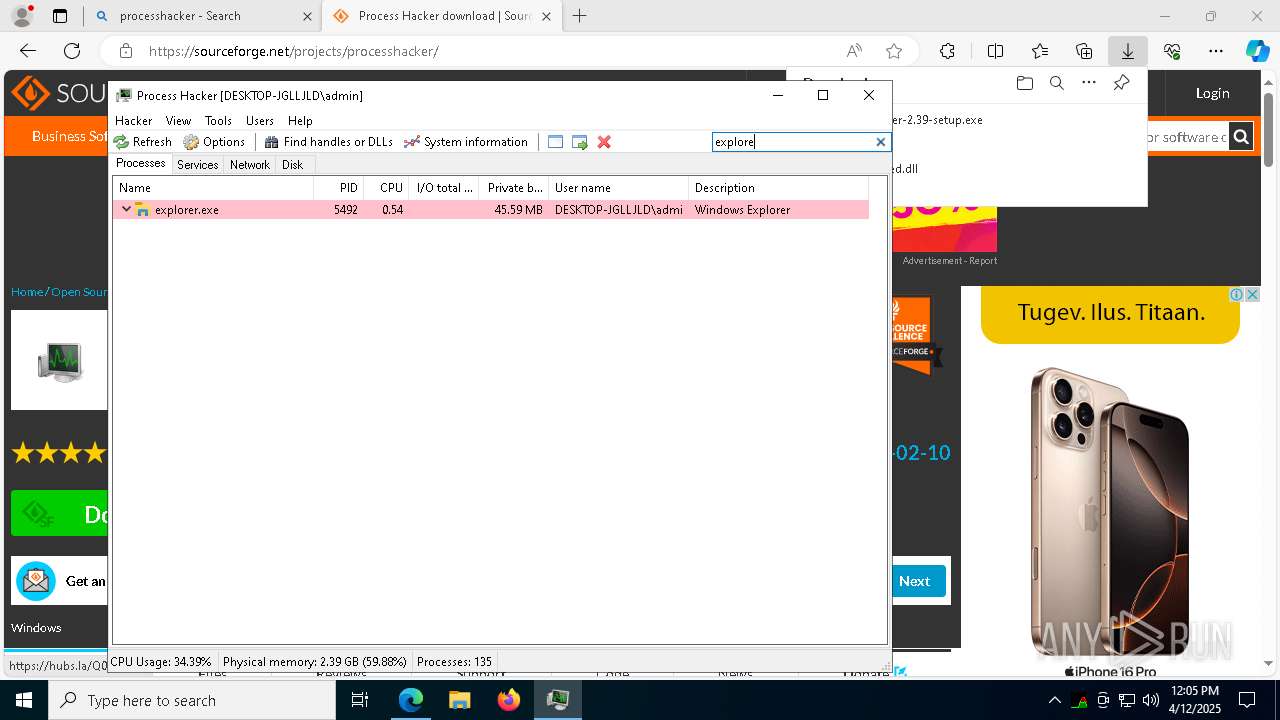This screenshot has width=1280, height=720.
Task: Switch to the Network tab
Action: [250, 165]
